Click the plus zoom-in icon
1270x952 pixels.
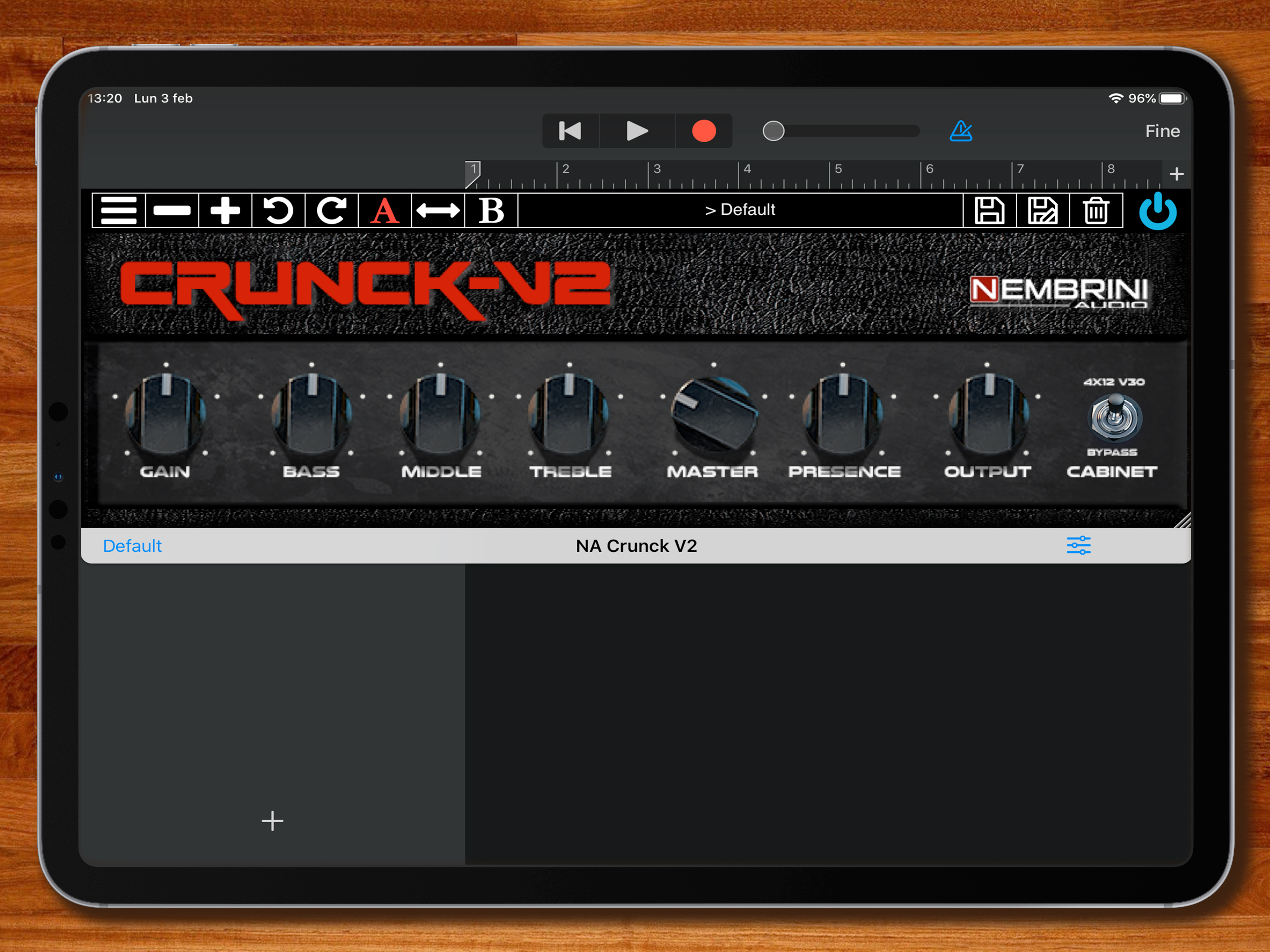click(225, 211)
